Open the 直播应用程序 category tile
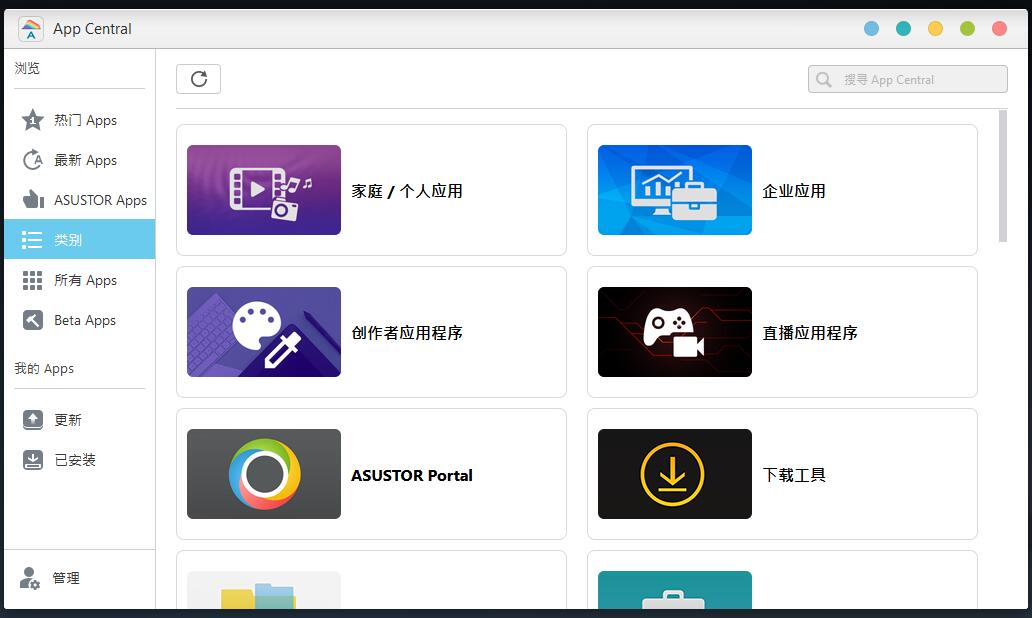This screenshot has height=618, width=1032. point(781,332)
